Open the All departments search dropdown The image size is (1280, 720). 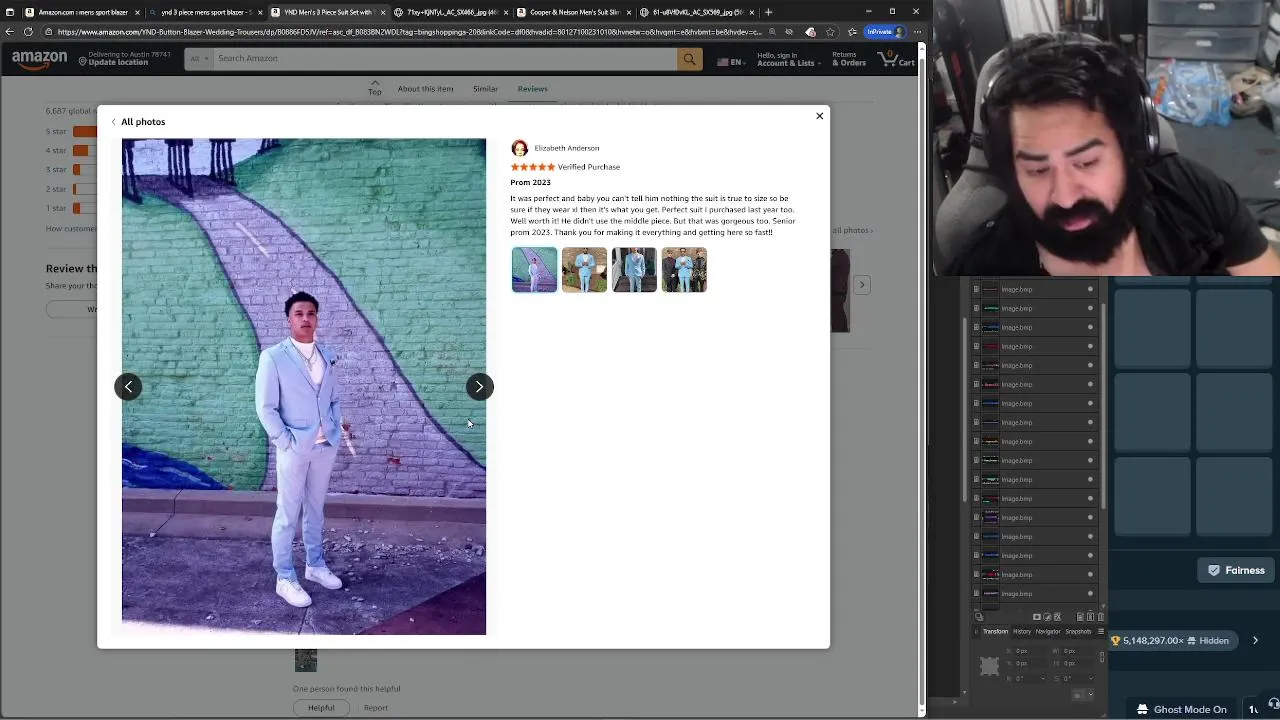coord(198,58)
